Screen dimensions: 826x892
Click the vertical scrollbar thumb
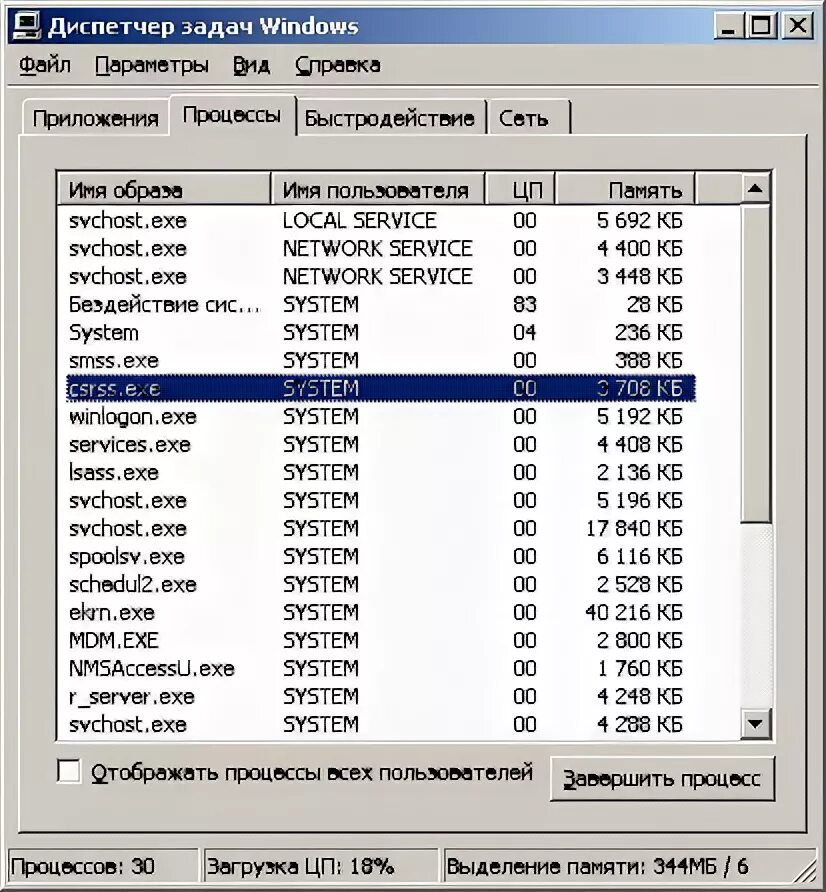pyautogui.click(x=755, y=364)
